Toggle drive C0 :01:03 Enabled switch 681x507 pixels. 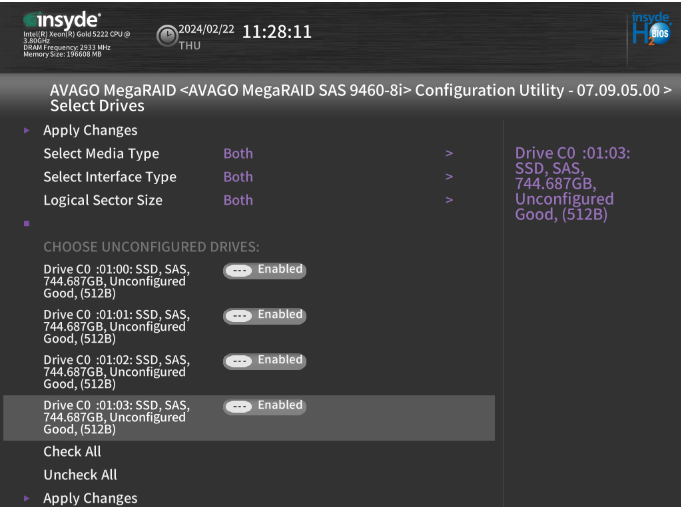pyautogui.click(x=264, y=406)
